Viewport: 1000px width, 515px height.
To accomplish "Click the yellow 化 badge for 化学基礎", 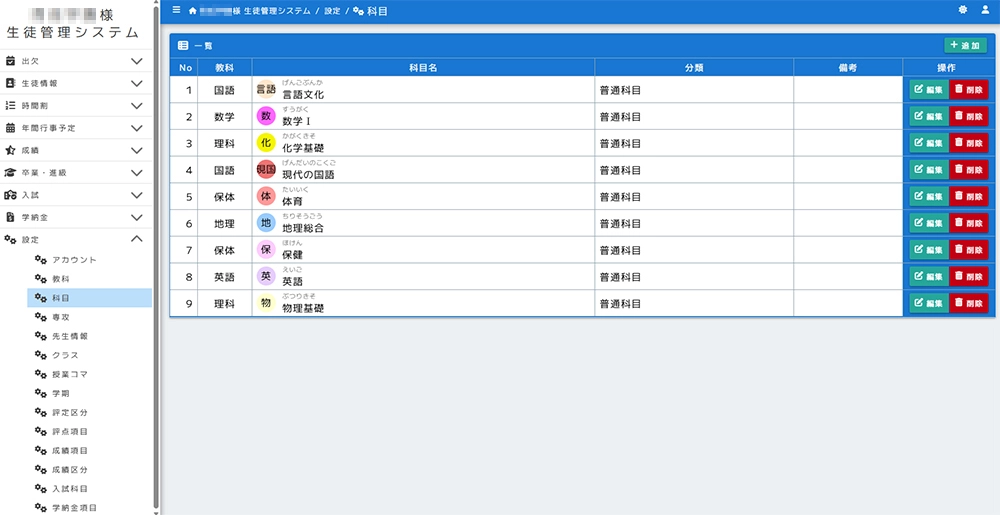I will 266,143.
